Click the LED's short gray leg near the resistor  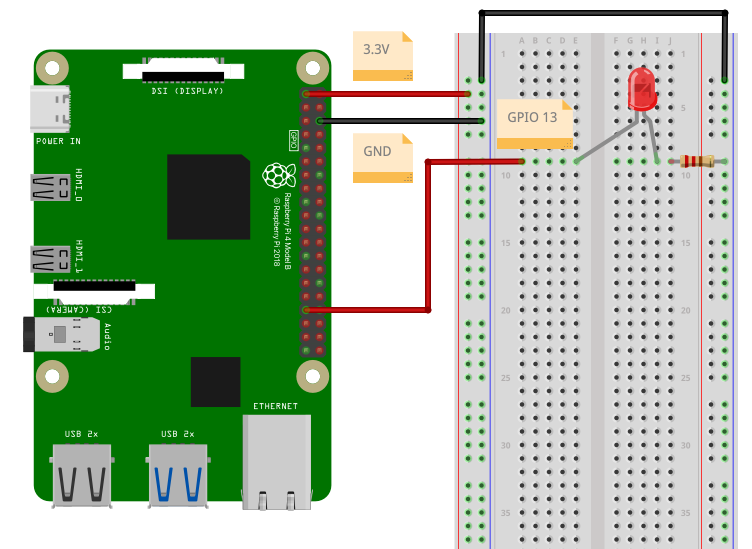(652, 139)
